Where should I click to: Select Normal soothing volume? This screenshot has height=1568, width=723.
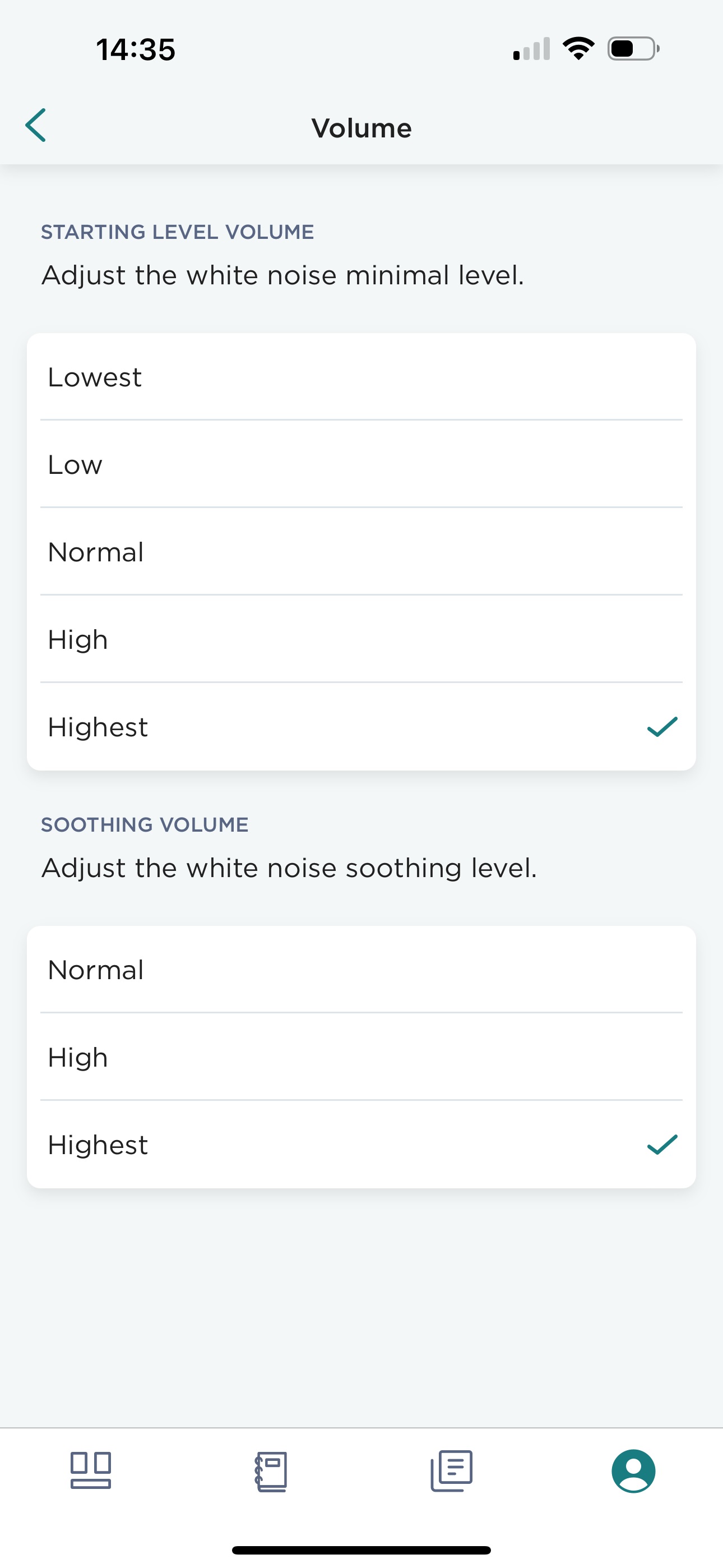click(x=361, y=970)
